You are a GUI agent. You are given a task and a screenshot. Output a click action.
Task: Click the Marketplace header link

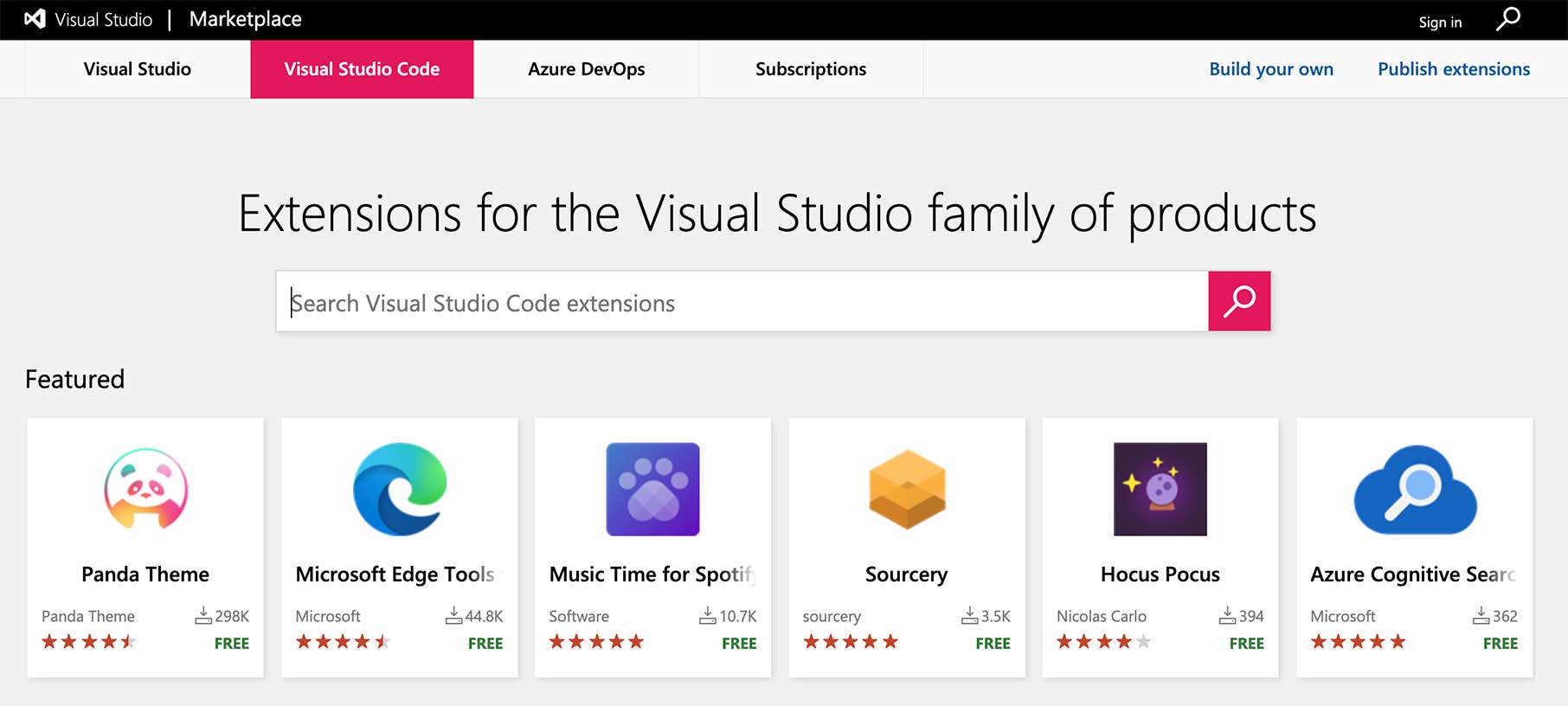pos(246,19)
